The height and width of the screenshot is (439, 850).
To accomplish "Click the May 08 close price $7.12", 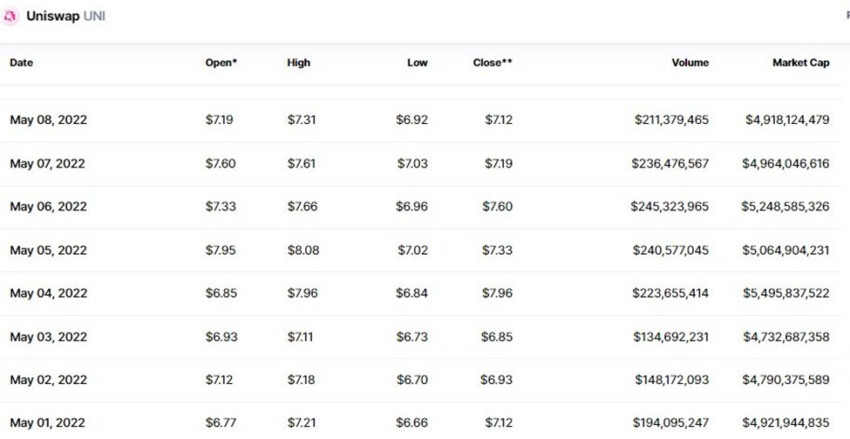I will [498, 120].
